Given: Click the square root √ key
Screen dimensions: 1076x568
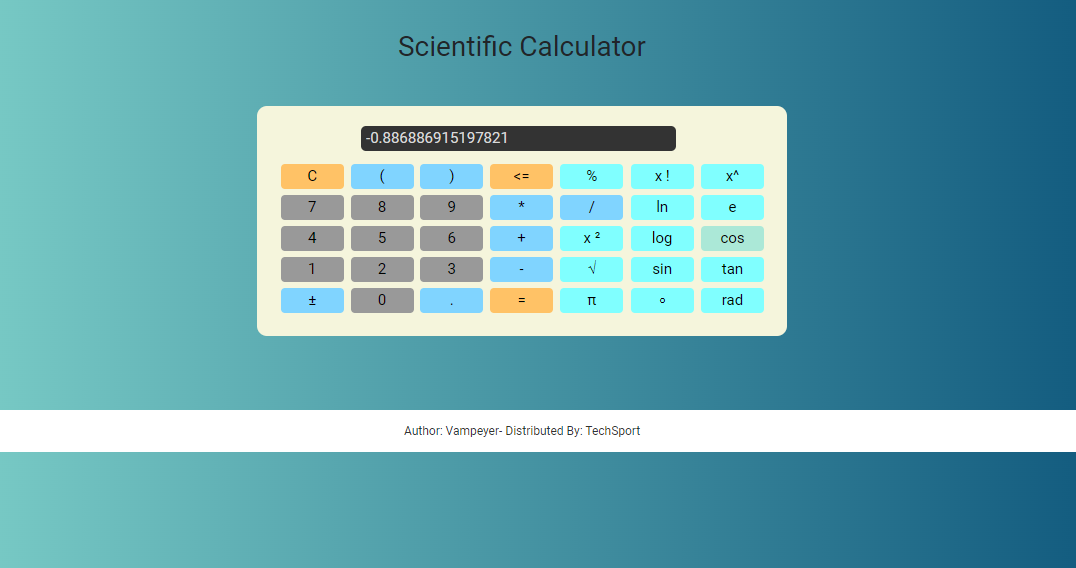Looking at the screenshot, I should (592, 270).
